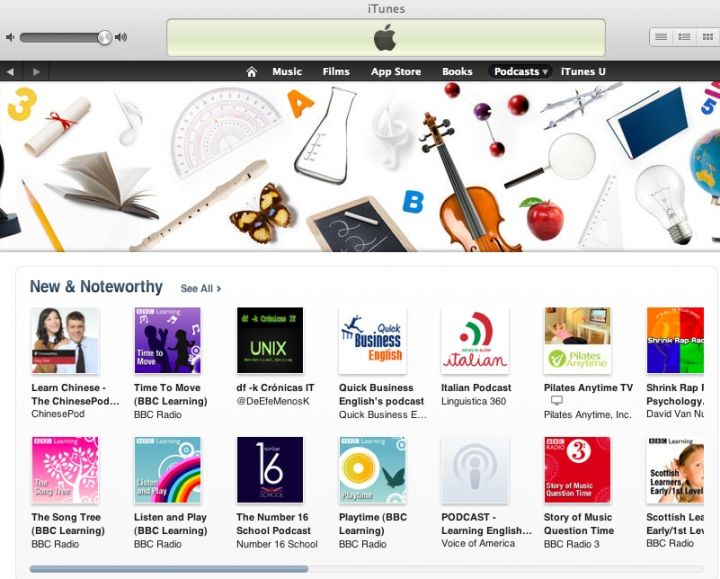Viewport: 720px width, 579px height.
Task: Select the iTunes U tab
Action: coord(583,72)
